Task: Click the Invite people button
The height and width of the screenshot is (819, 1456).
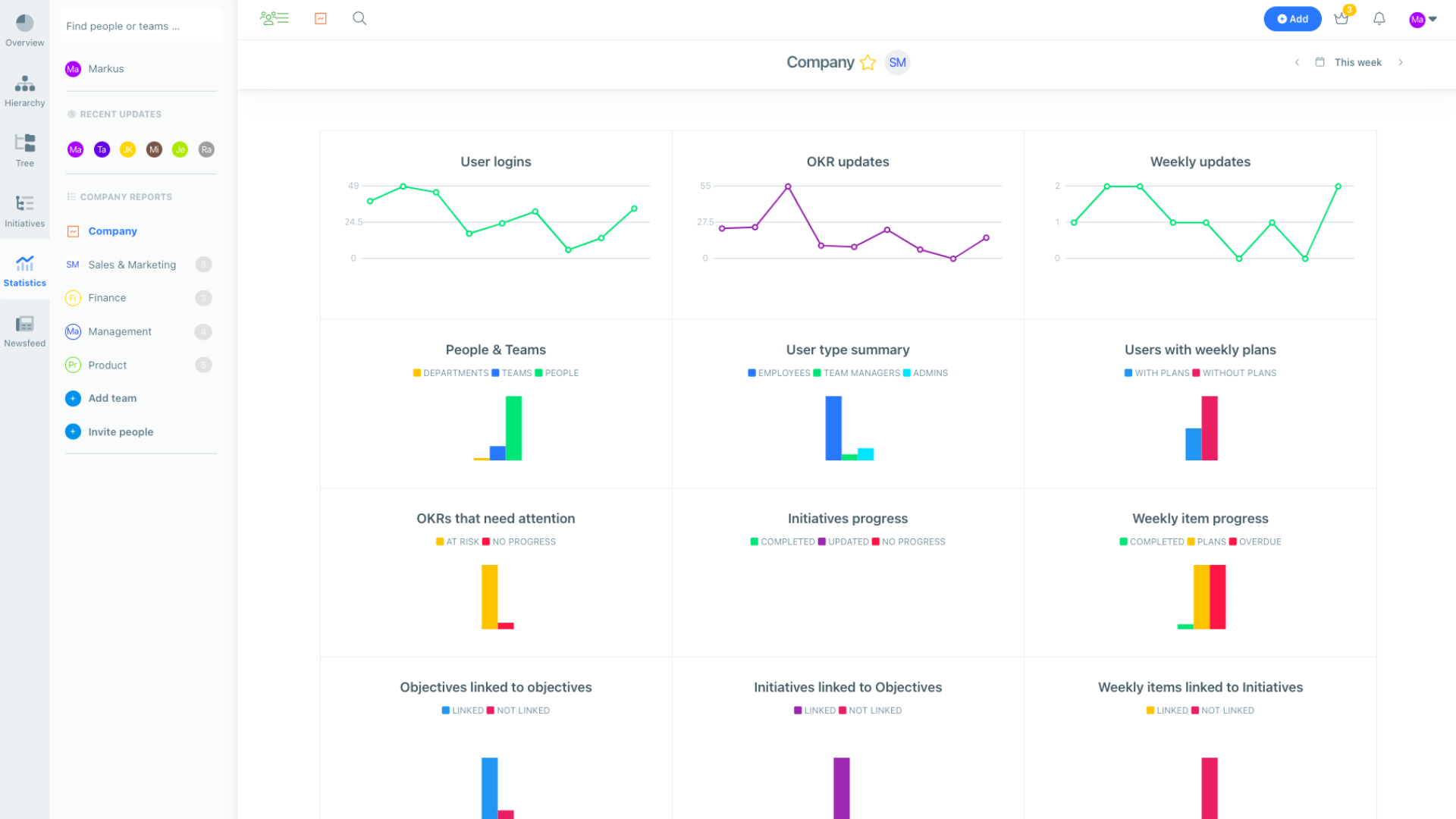Action: (121, 431)
